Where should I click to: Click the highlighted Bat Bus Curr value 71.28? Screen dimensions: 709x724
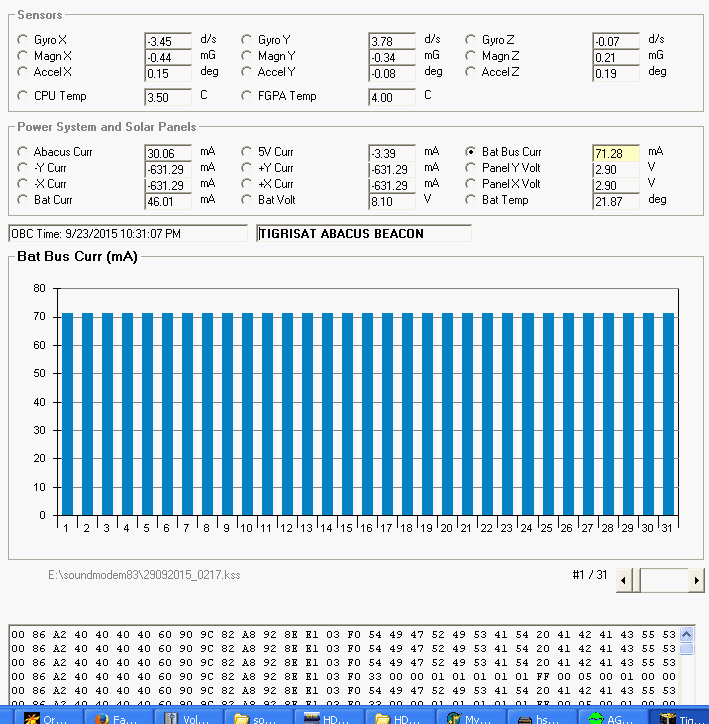click(x=616, y=153)
